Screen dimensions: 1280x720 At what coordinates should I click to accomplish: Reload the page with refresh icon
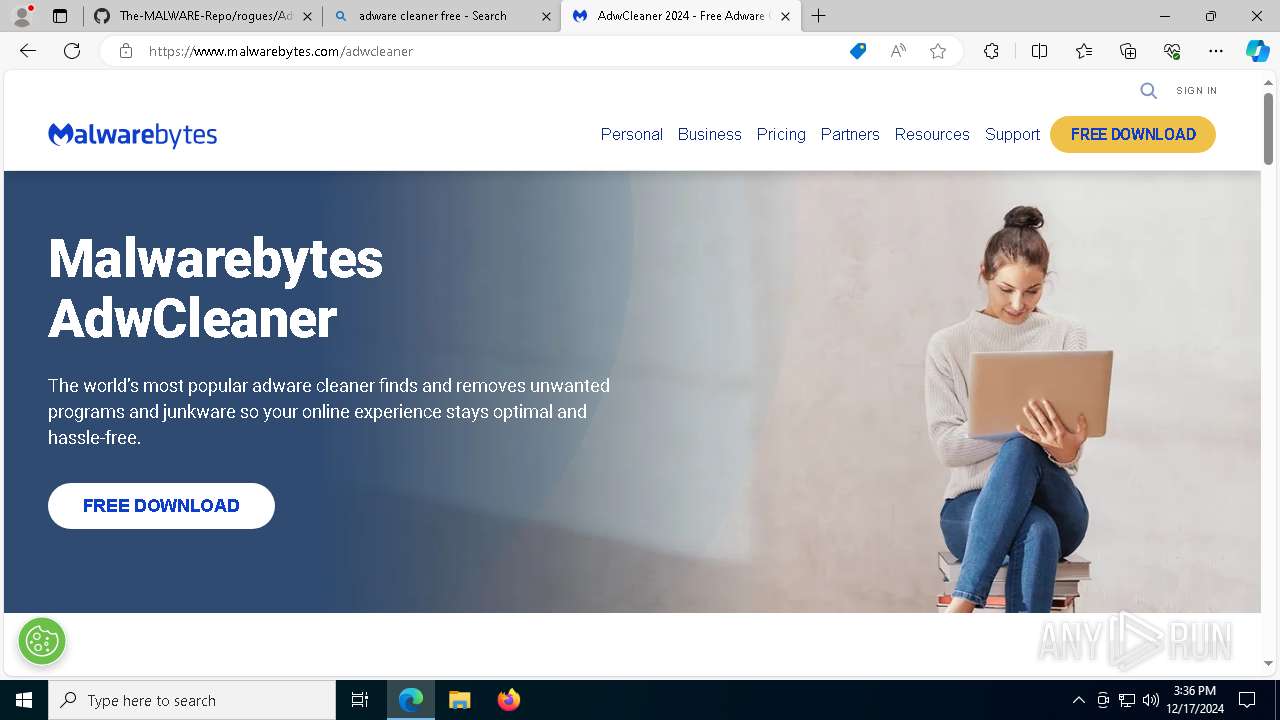coord(72,51)
